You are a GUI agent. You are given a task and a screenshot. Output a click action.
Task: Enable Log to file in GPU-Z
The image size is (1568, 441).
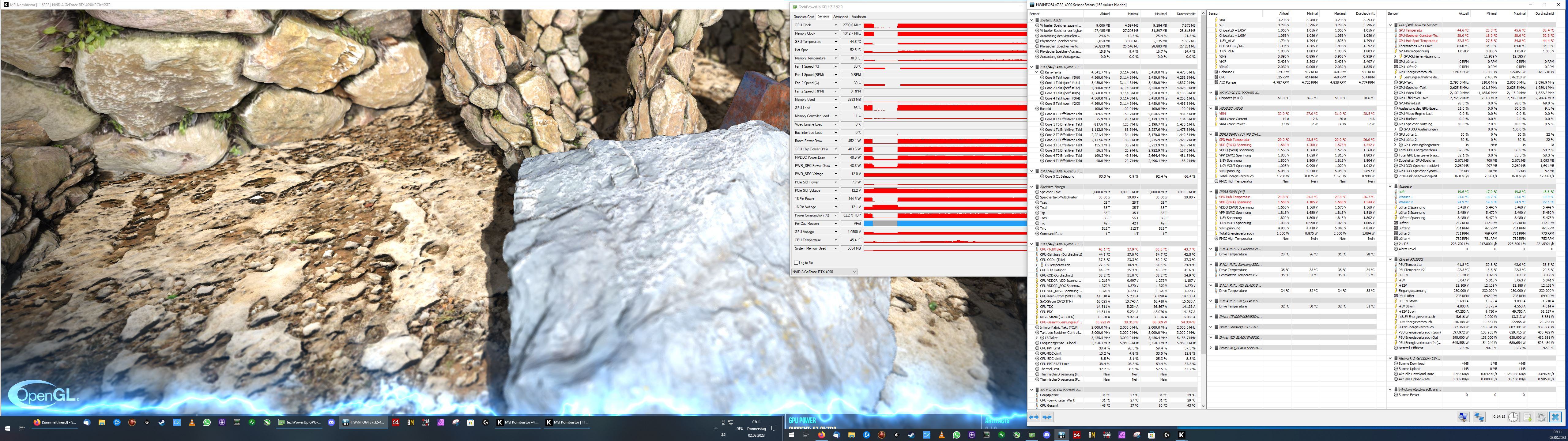click(796, 262)
